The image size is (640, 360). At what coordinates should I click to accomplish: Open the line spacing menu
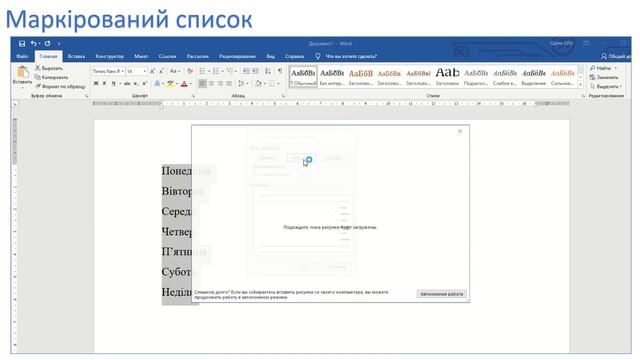coord(241,84)
